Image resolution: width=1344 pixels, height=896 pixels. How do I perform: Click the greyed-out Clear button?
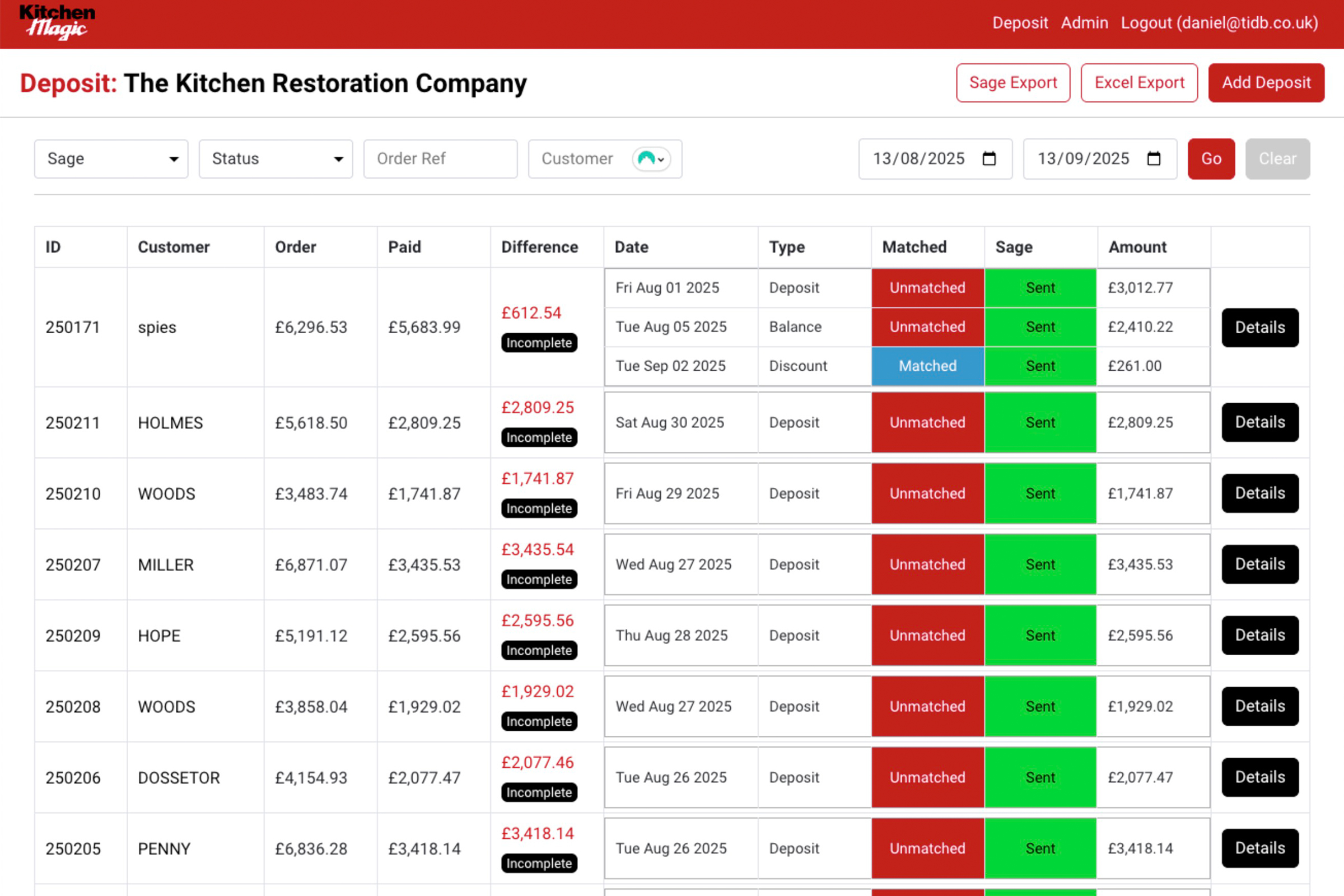(1277, 159)
